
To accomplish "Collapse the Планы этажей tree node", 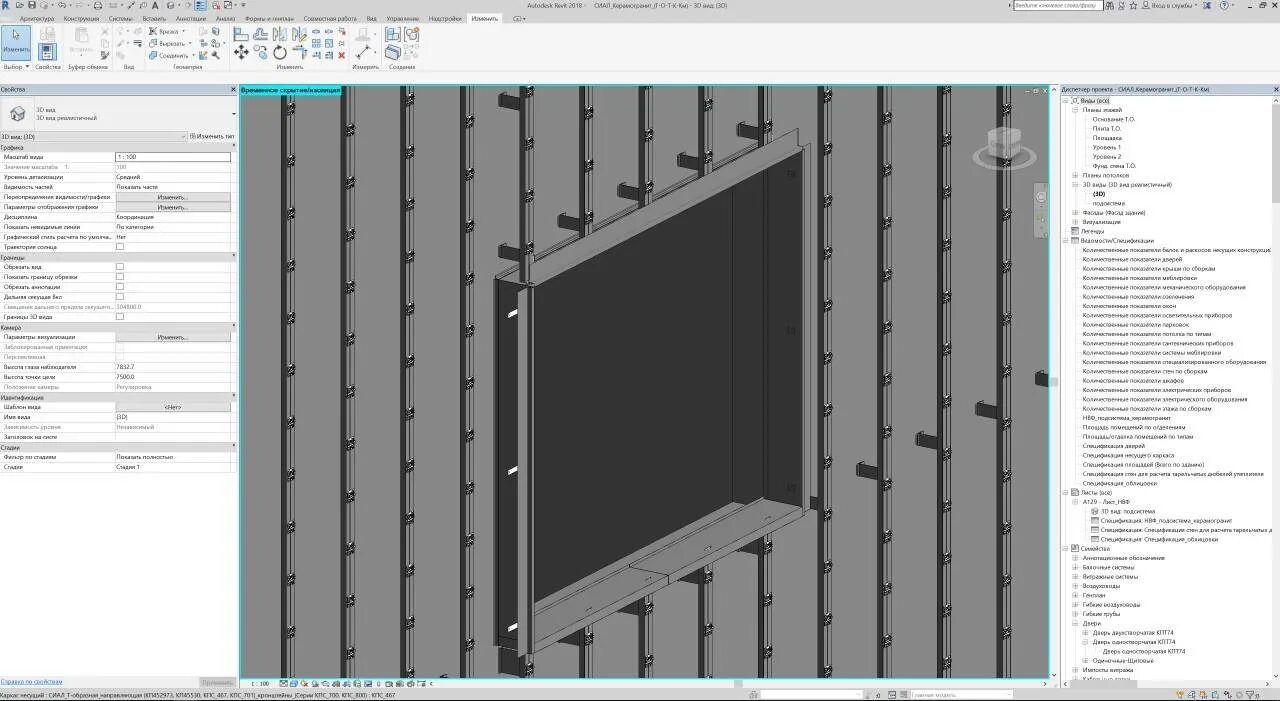I will [x=1076, y=110].
